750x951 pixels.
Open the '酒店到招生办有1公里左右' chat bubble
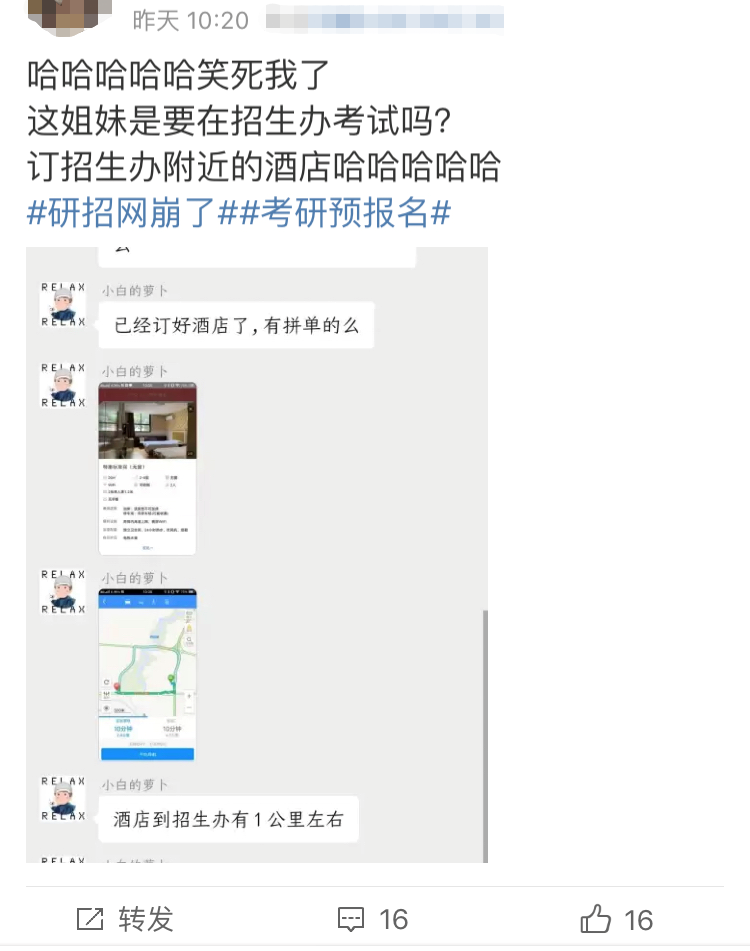point(228,819)
